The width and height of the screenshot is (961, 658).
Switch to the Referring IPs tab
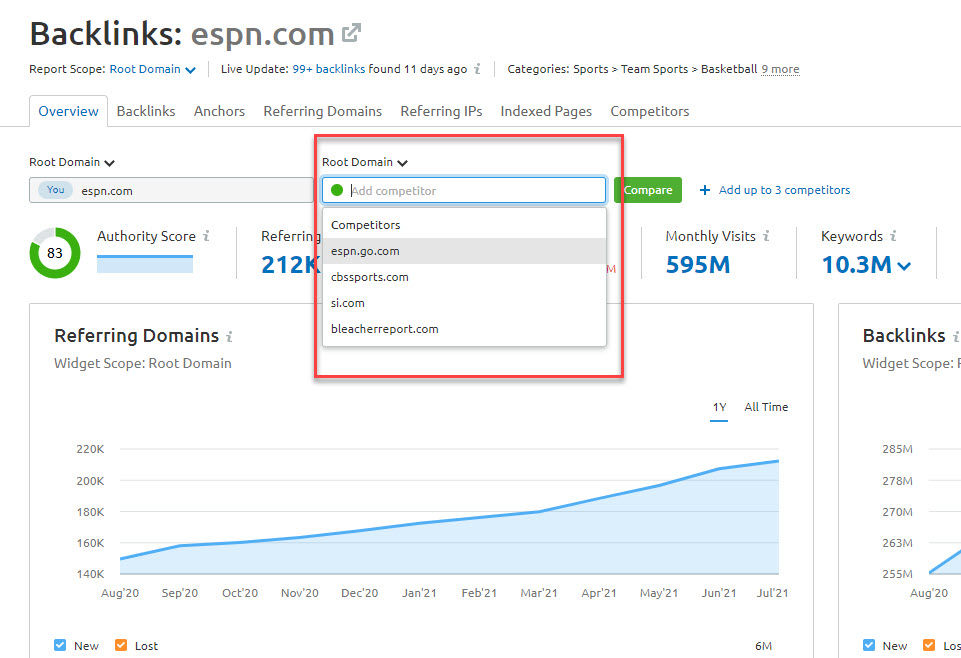pyautogui.click(x=441, y=112)
